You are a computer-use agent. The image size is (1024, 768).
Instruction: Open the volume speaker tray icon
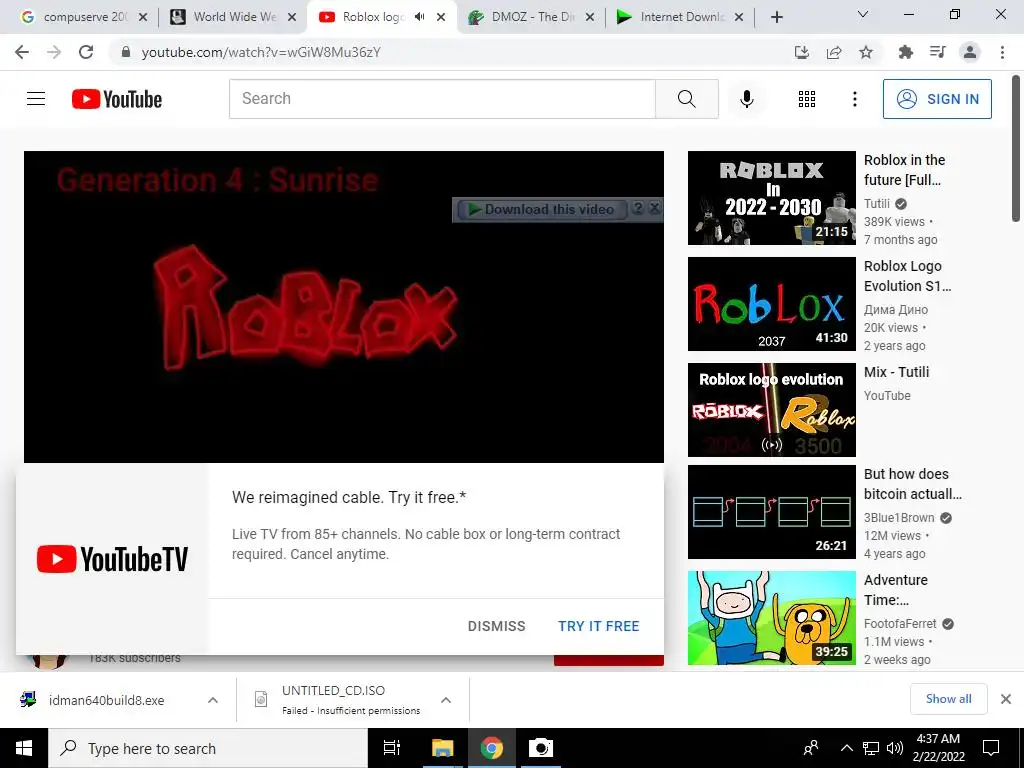(895, 748)
